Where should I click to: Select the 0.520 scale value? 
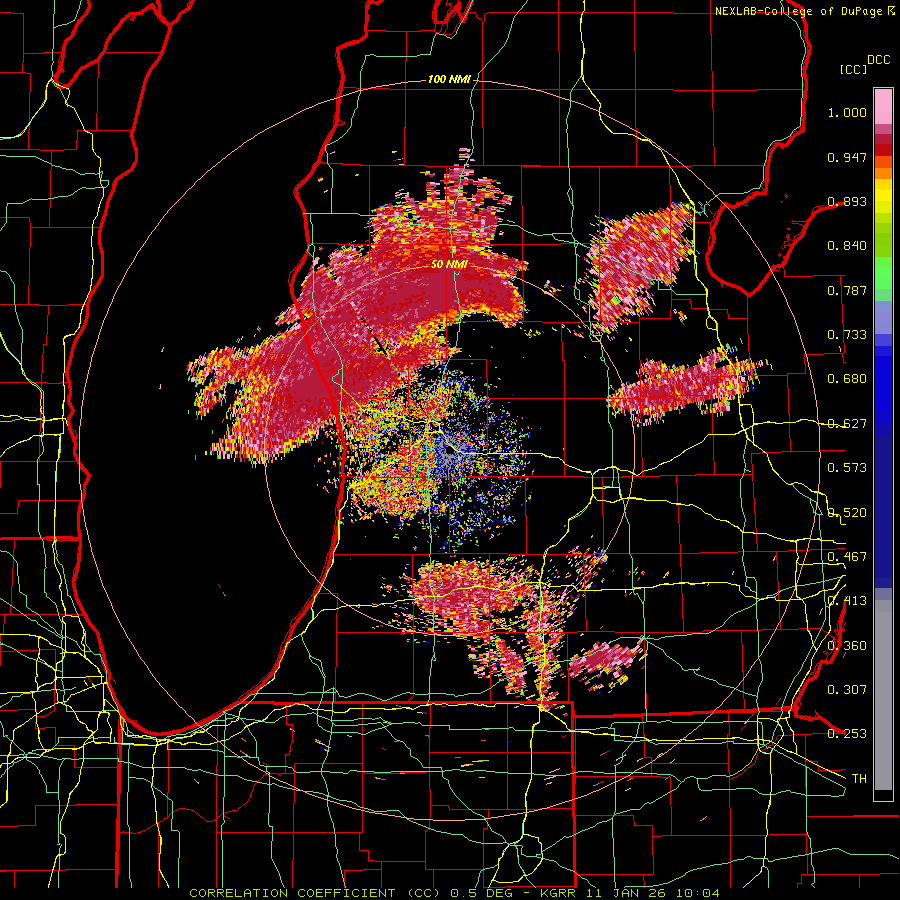(x=847, y=513)
